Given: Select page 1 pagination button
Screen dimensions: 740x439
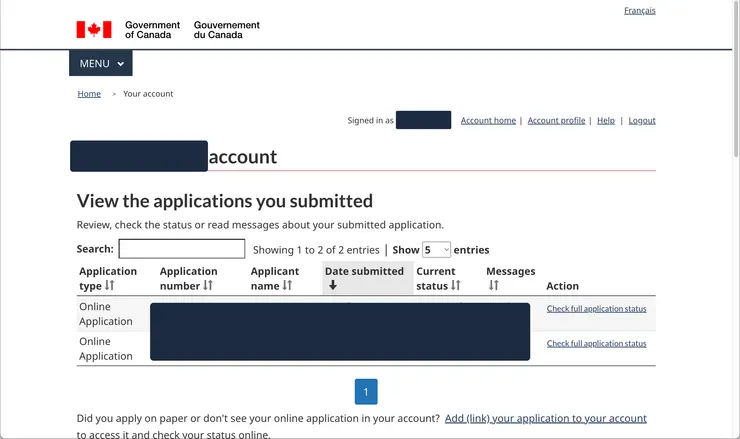Looking at the screenshot, I should pos(366,391).
